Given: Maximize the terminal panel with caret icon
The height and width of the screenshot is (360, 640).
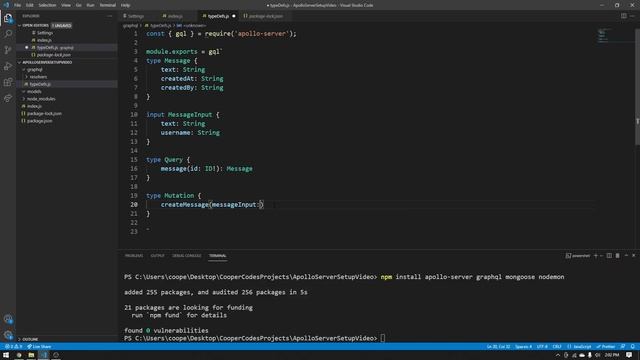Looking at the screenshot, I should coord(626,256).
